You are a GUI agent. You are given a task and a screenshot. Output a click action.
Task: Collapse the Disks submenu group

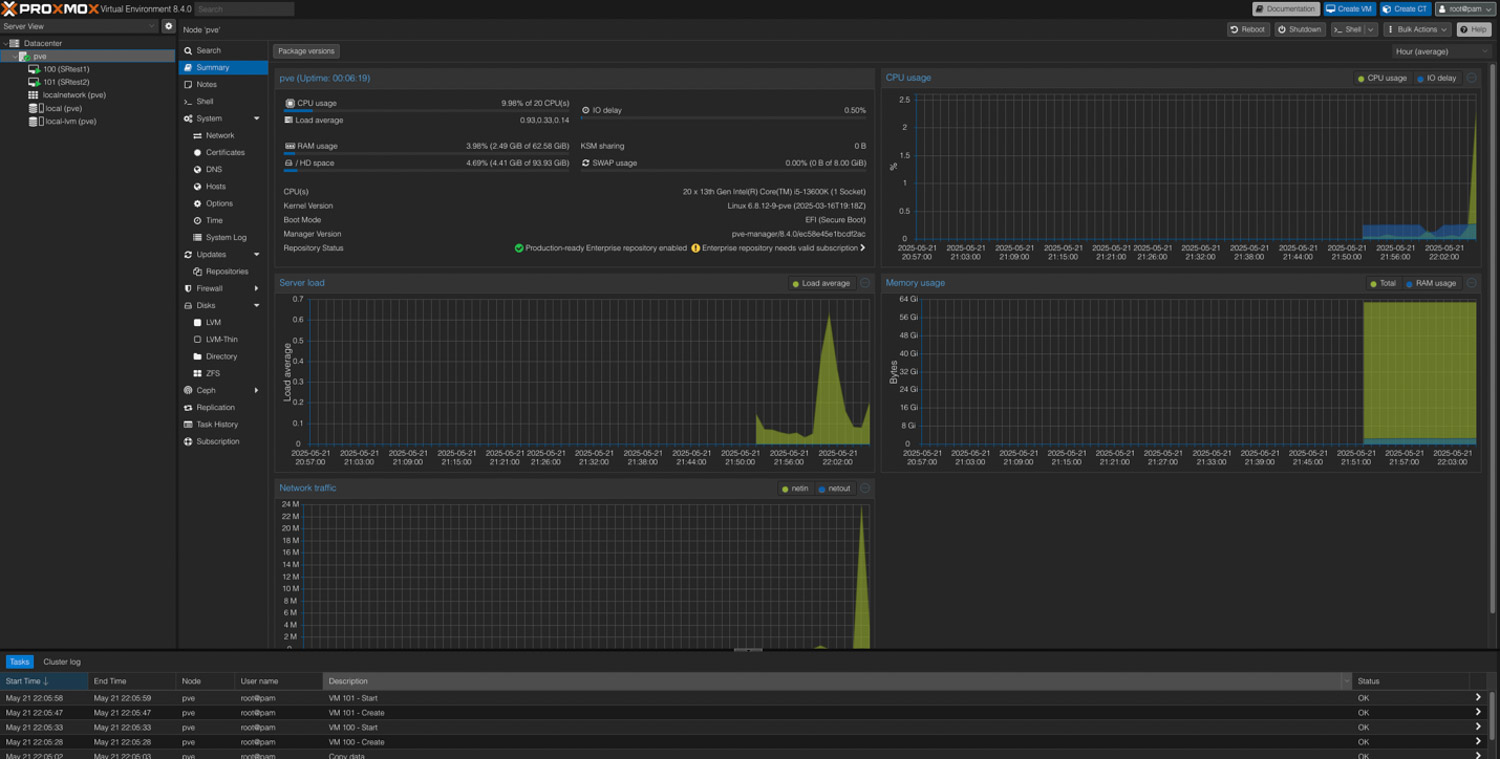257,305
